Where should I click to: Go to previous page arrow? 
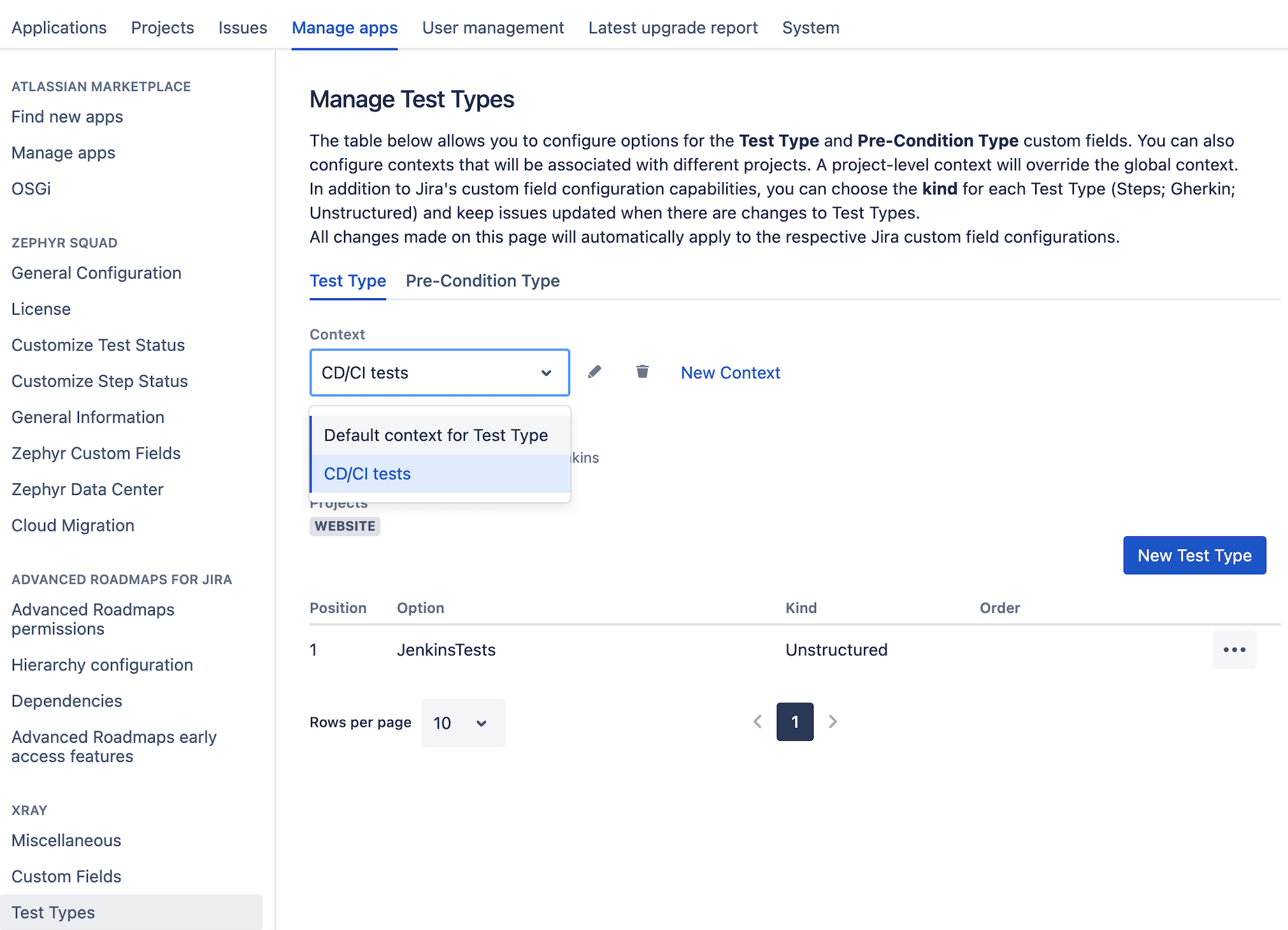click(757, 722)
